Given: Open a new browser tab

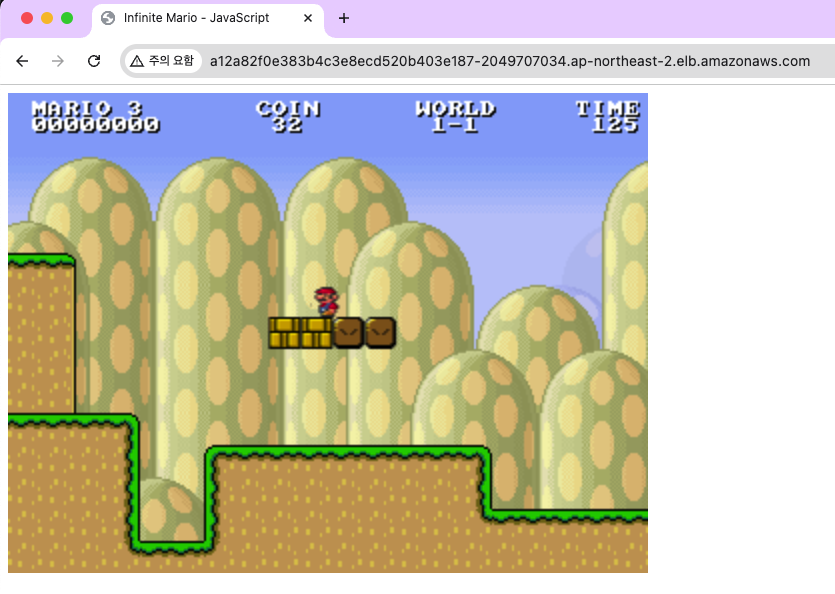Looking at the screenshot, I should (344, 18).
